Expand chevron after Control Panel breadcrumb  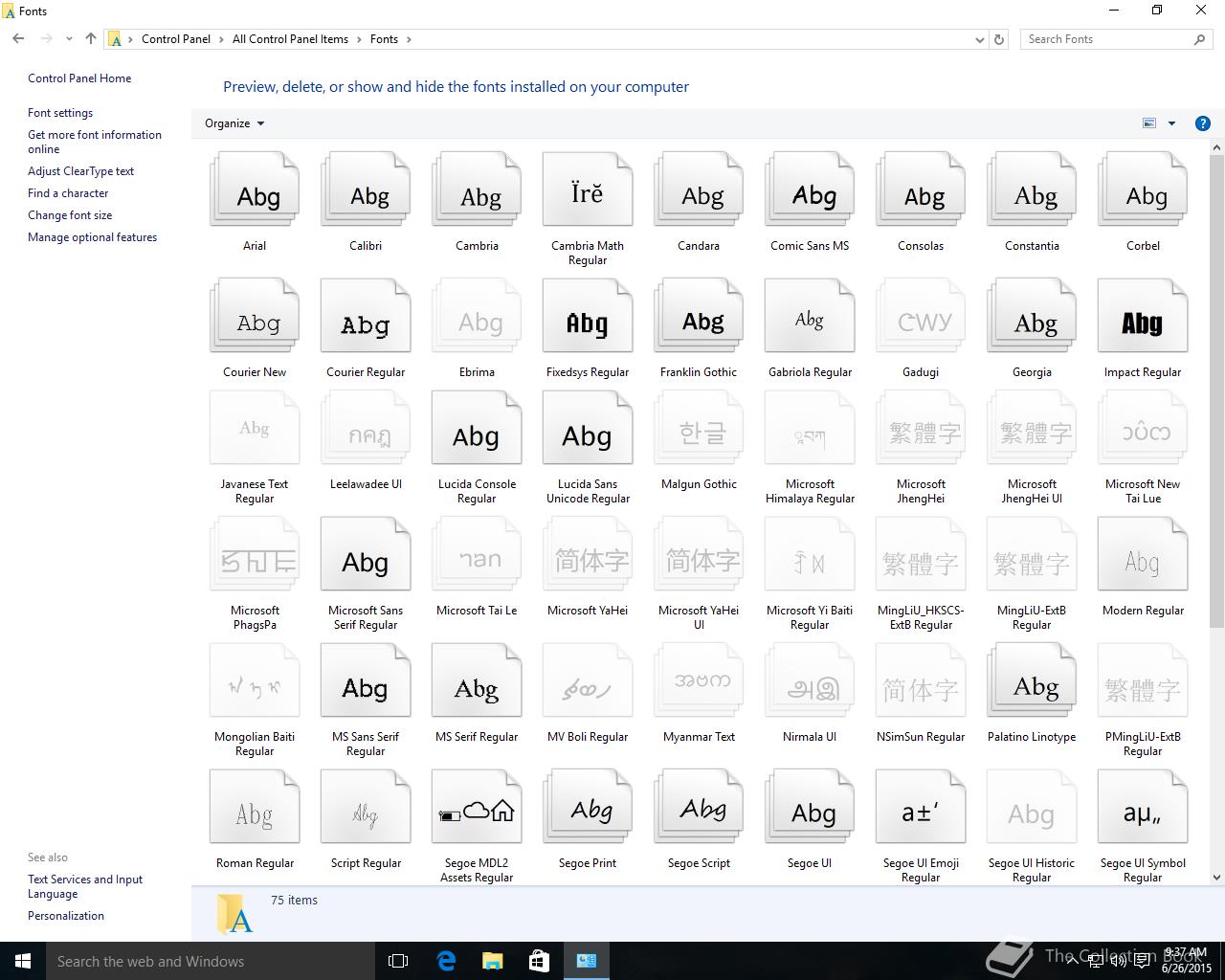click(x=222, y=39)
